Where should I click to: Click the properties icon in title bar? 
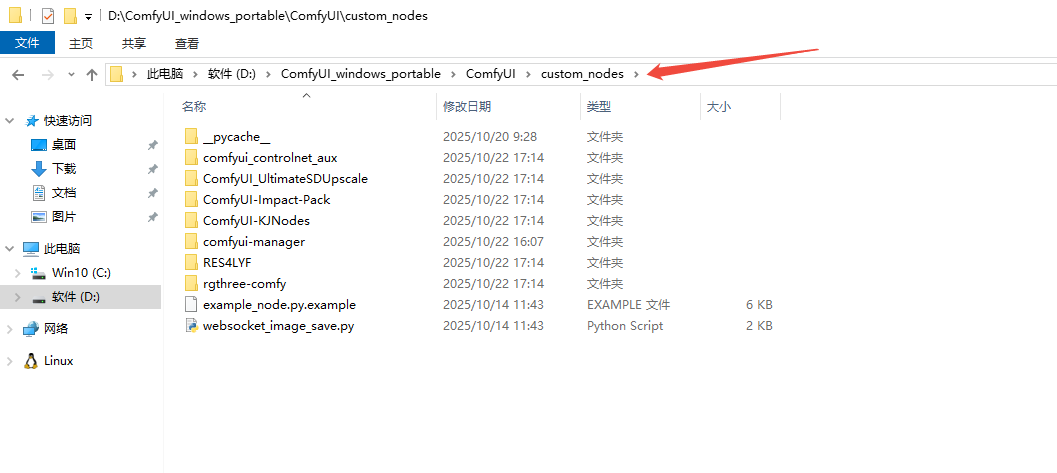(47, 16)
